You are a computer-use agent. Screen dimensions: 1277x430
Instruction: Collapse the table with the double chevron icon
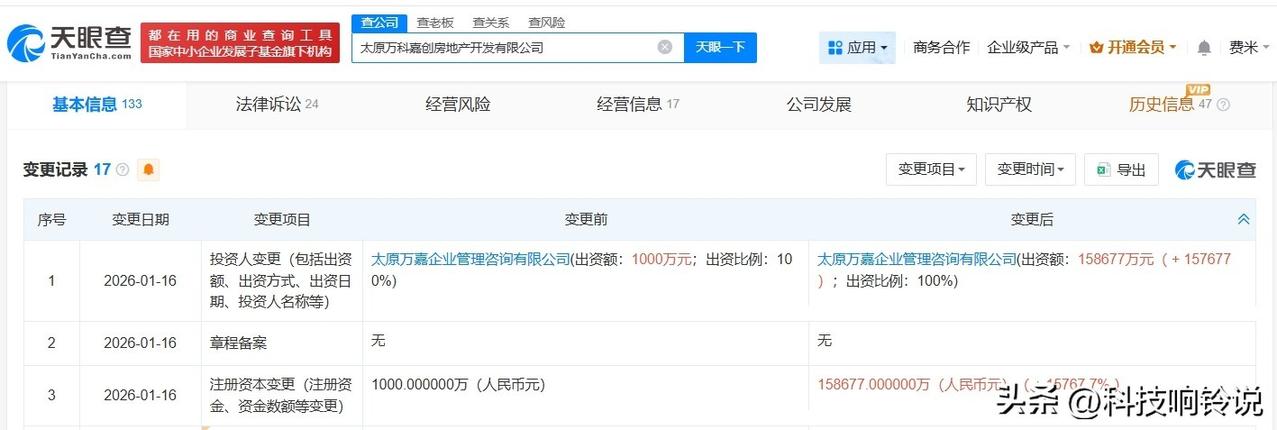[1243, 219]
